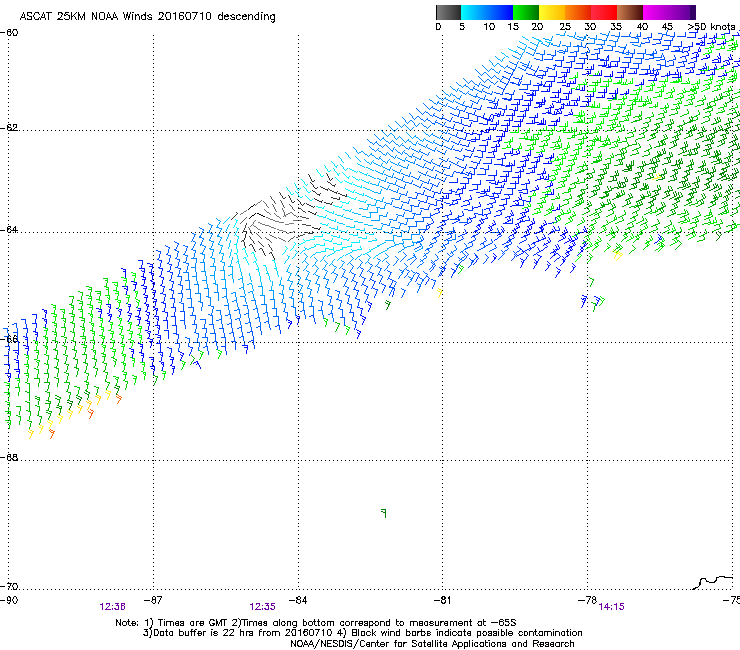This screenshot has height=650, width=740.
Task: Click the -60 latitude axis label
Action: (9, 33)
